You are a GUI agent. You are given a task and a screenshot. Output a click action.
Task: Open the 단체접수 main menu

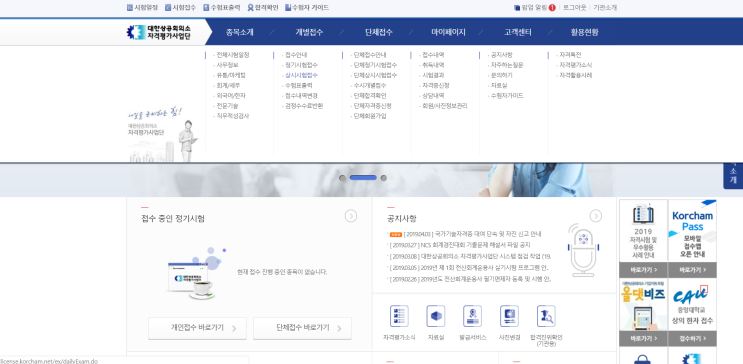click(379, 32)
